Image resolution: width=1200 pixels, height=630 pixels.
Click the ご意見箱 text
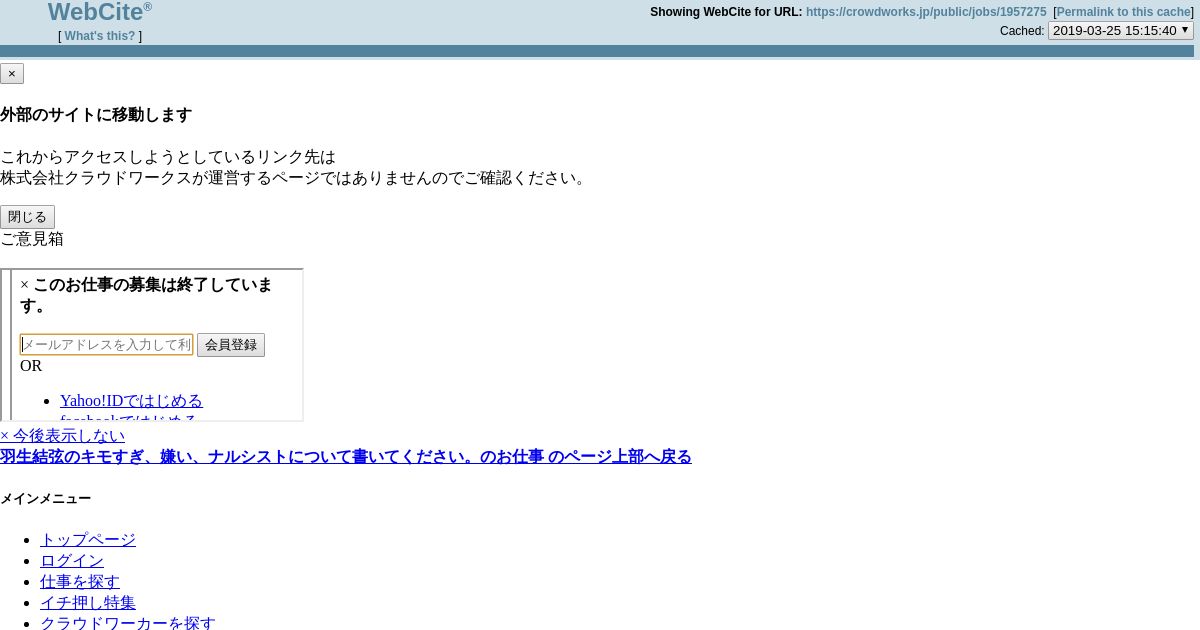coord(32,239)
